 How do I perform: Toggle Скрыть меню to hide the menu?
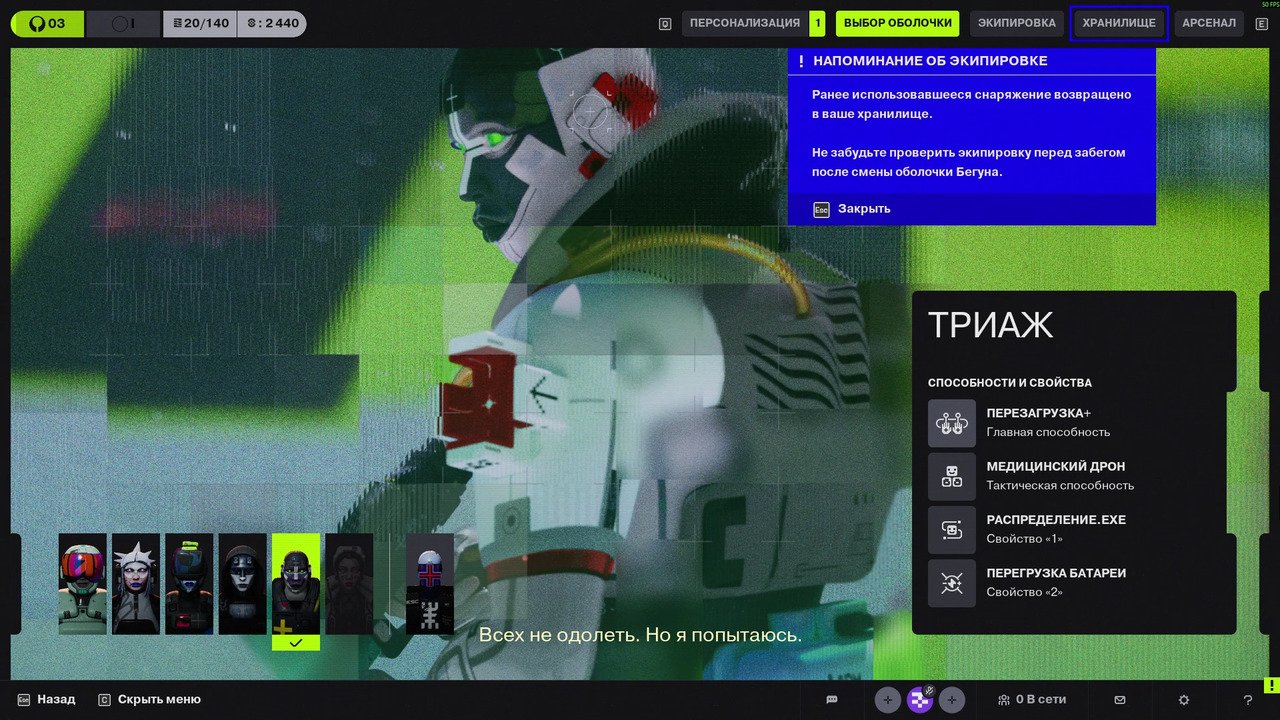point(158,700)
